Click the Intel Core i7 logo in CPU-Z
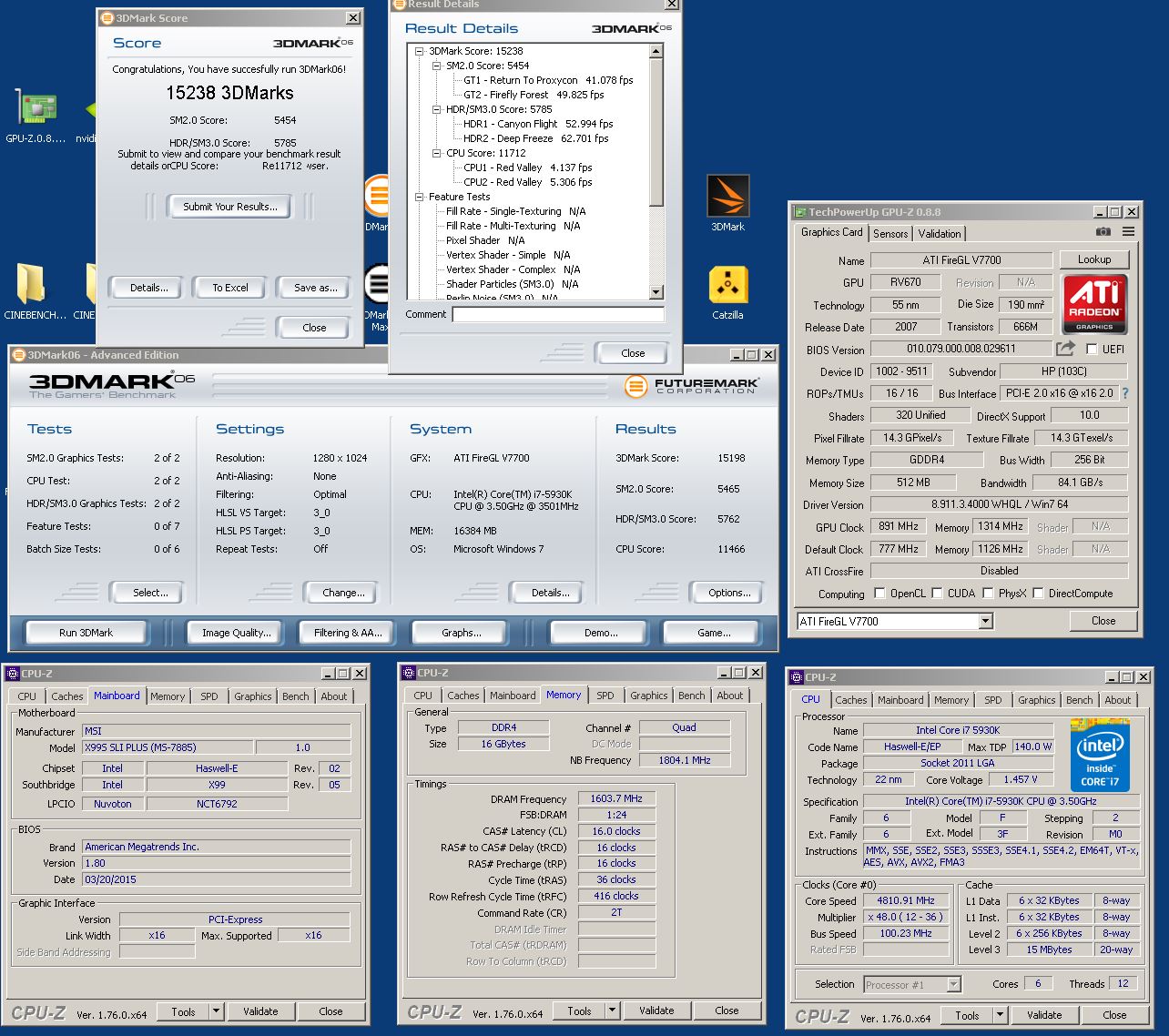This screenshot has width=1169, height=1036. pyautogui.click(x=1100, y=755)
